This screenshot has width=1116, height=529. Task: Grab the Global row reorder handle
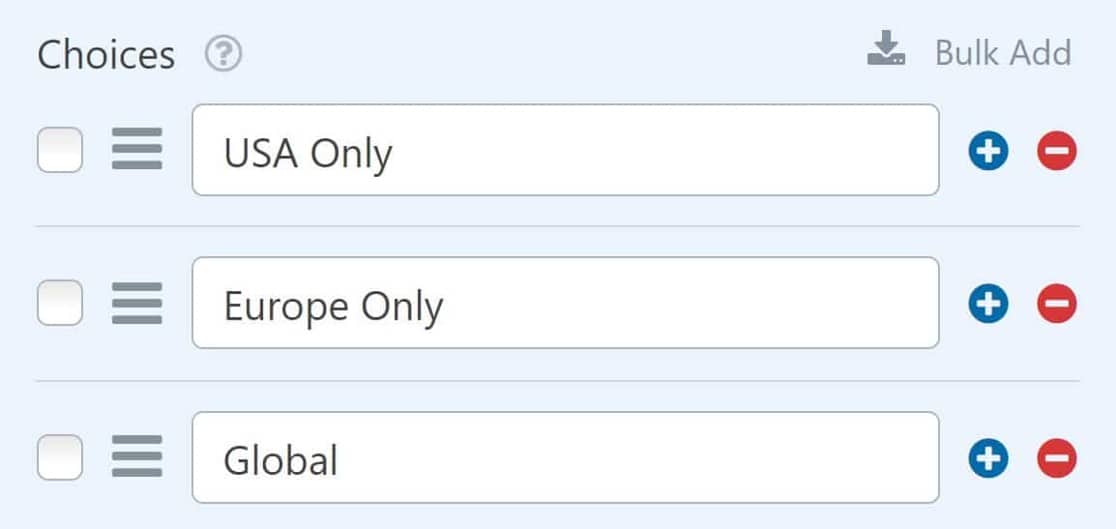tap(137, 456)
